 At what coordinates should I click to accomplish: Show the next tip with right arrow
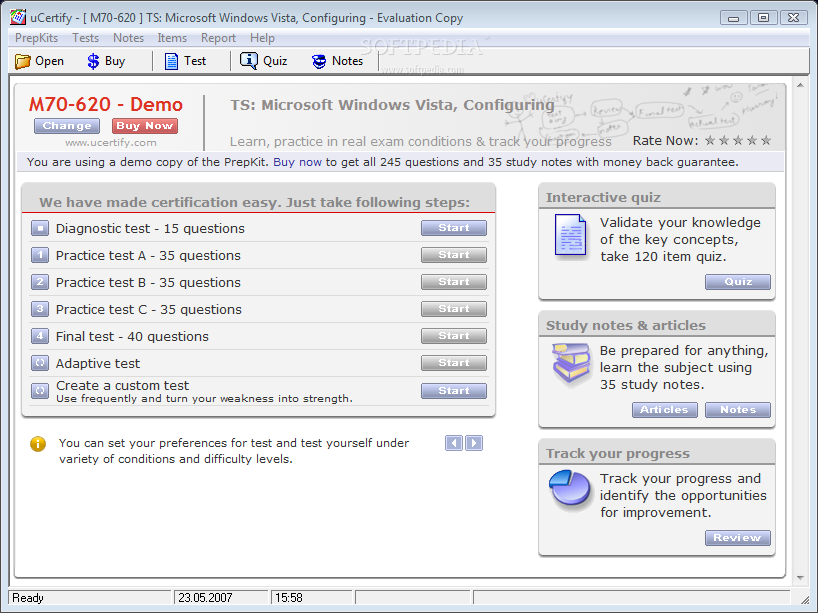pos(474,443)
